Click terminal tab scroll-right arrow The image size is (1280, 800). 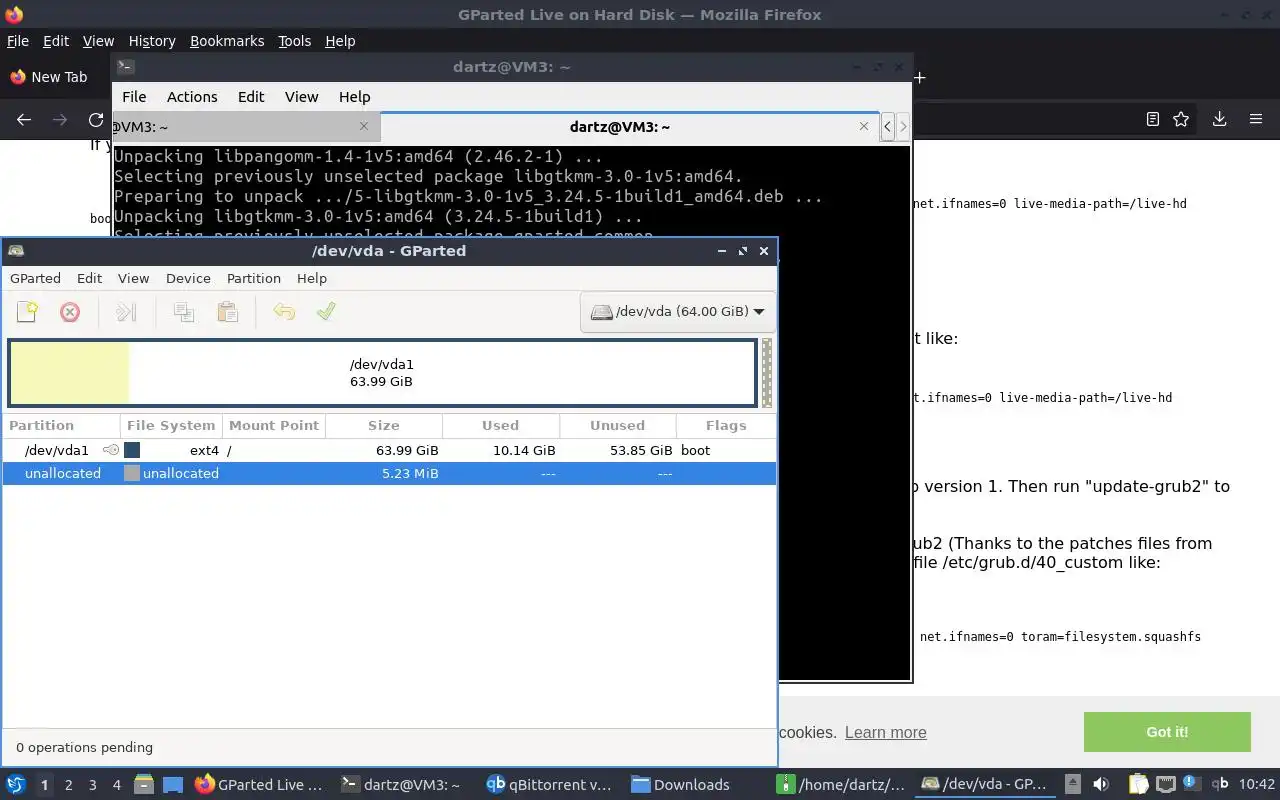[903, 126]
